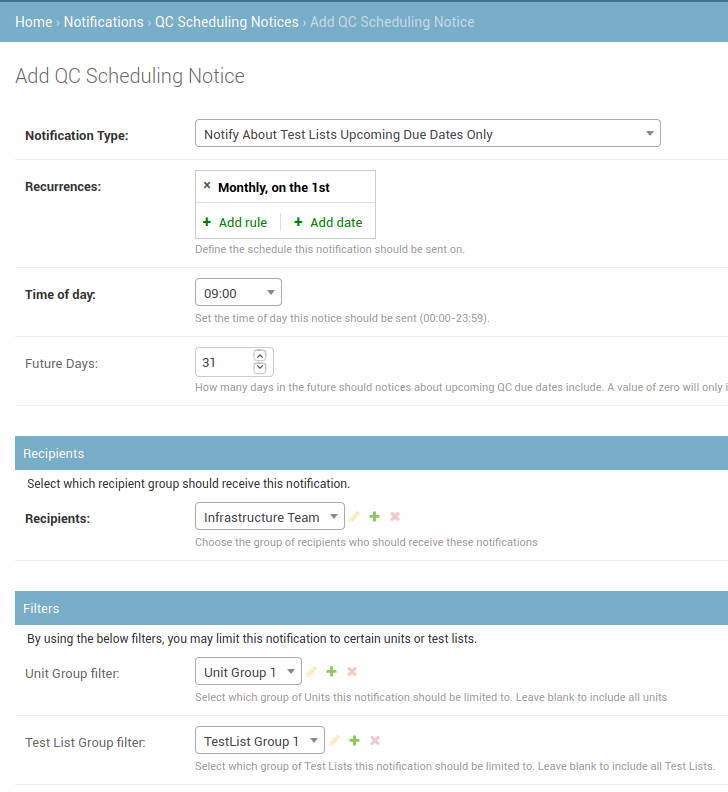The image size is (728, 792).
Task: Click the Recipients section header
Action: [x=371, y=453]
